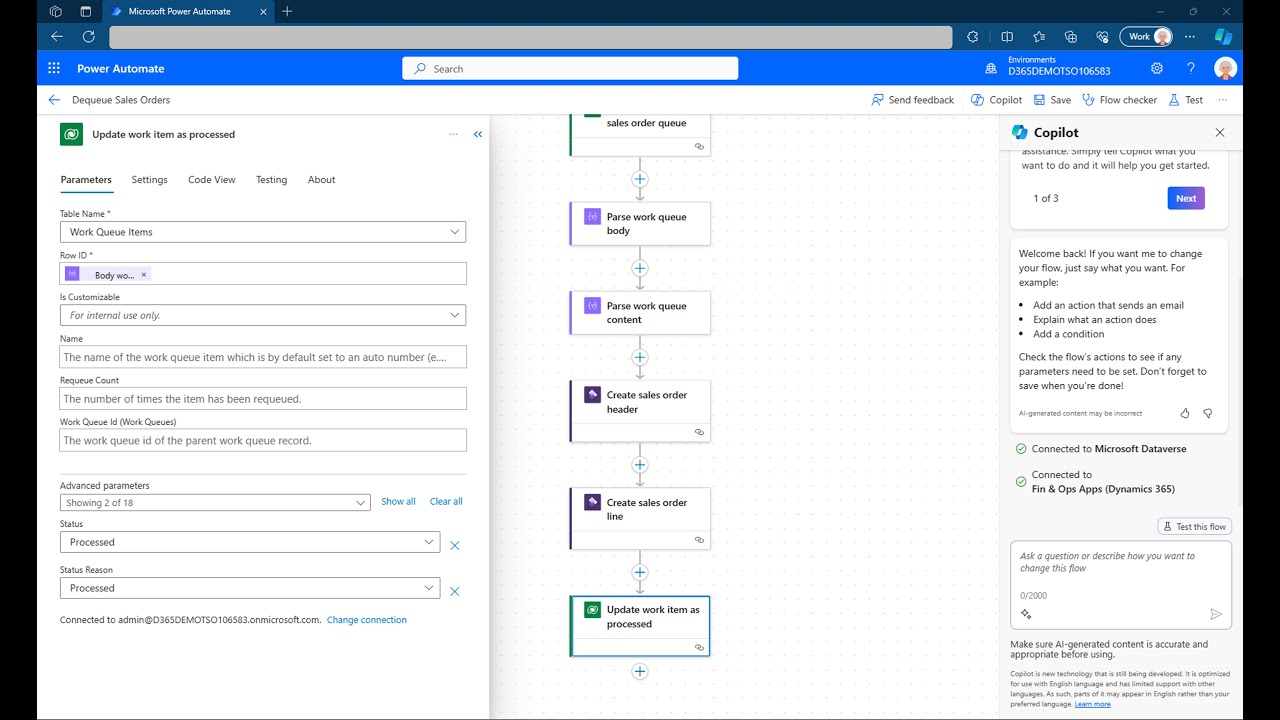Open the Learn more link in Copilot disclaimer
Screen dimensions: 1280x720
1092,704
